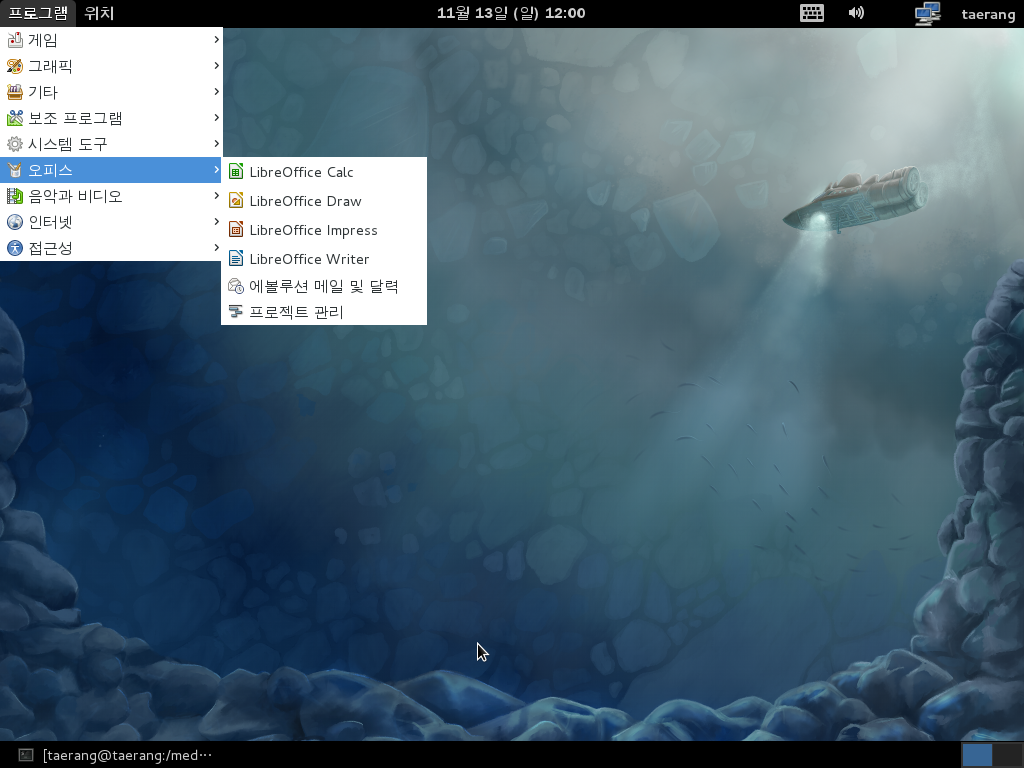
Task: Click the 프로젝트 관리 icon
Action: click(x=236, y=312)
